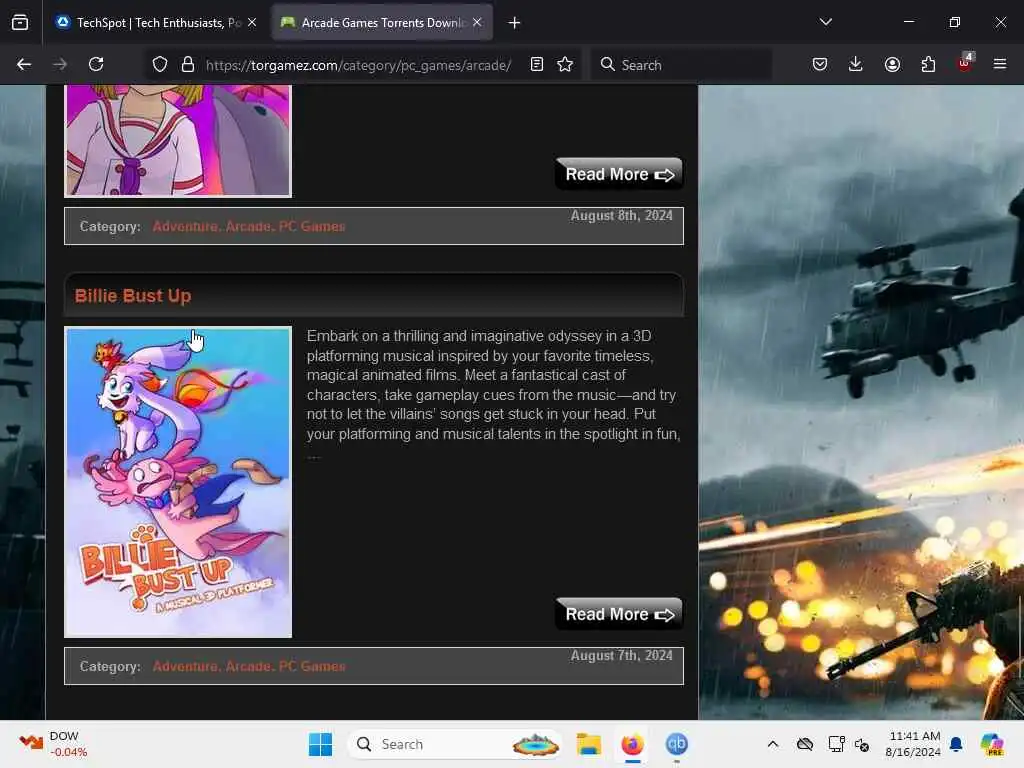The width and height of the screenshot is (1024, 768).
Task: Open the Firefox account menu
Action: (892, 64)
